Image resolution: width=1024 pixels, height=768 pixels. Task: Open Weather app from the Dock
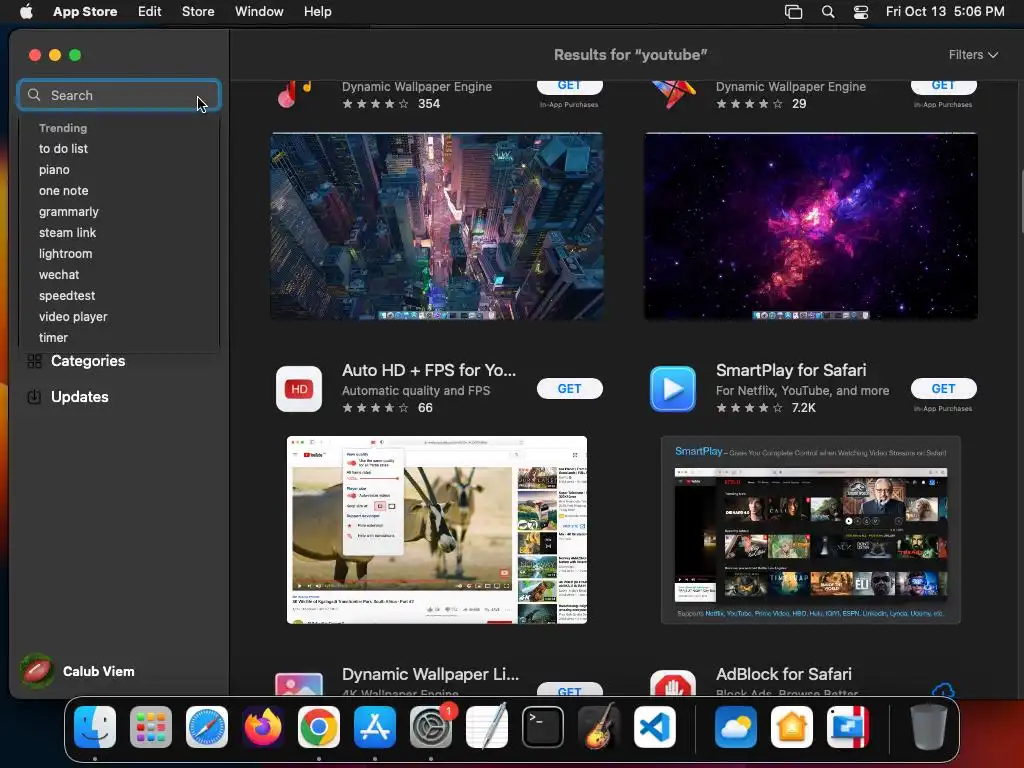tap(736, 727)
